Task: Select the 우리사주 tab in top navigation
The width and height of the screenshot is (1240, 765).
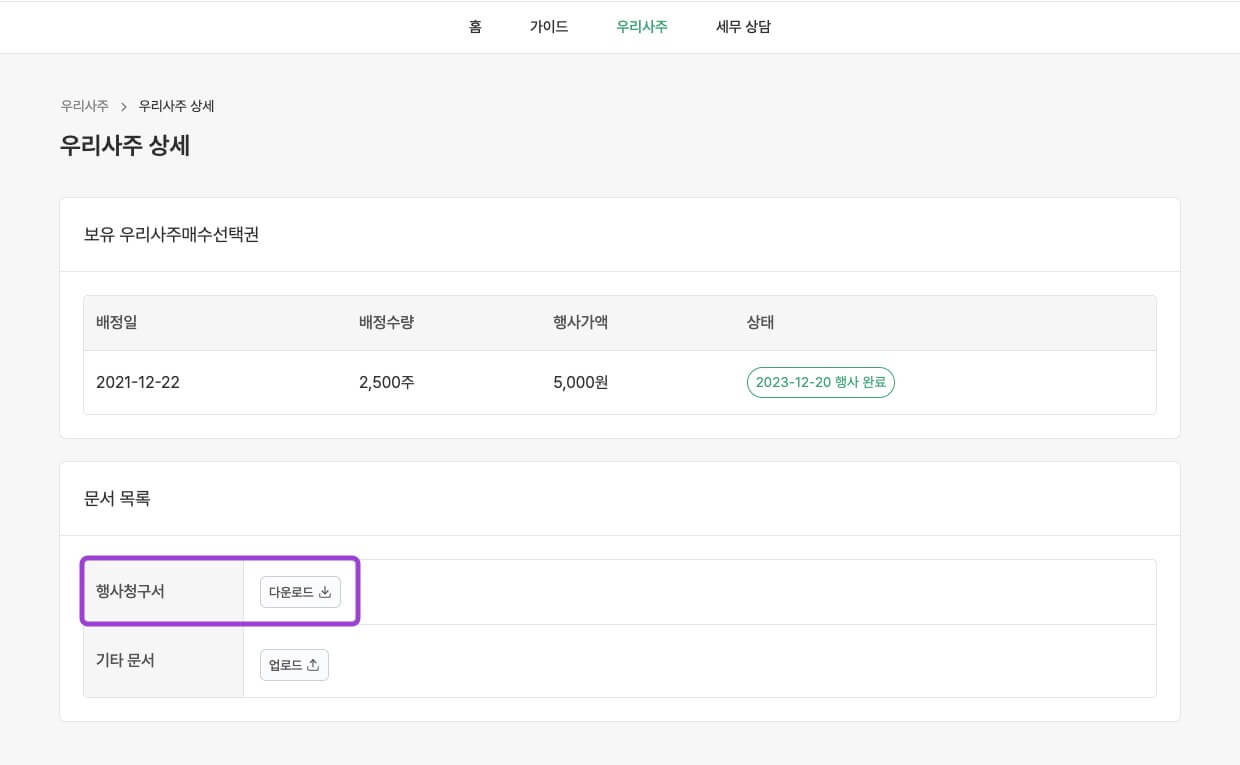Action: (x=642, y=27)
